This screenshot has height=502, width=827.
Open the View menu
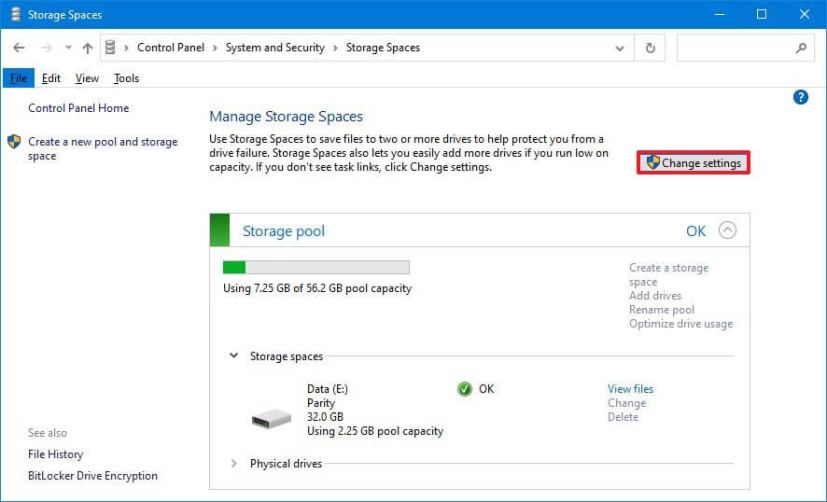(x=86, y=79)
